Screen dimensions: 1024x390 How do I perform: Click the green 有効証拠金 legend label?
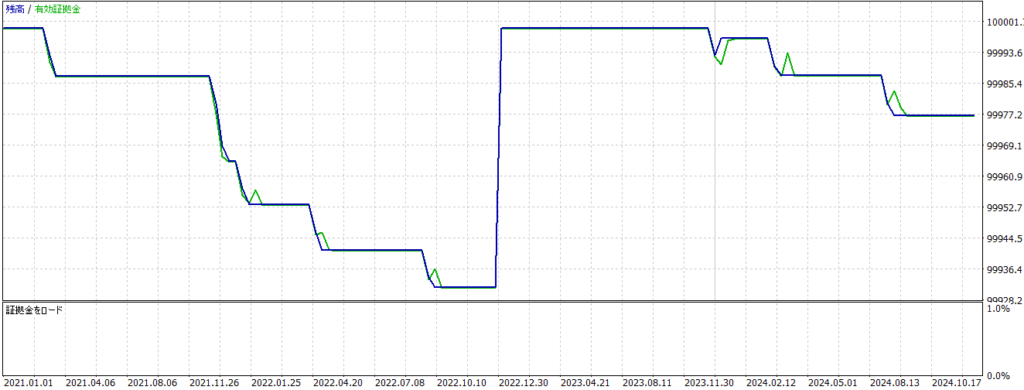pos(59,10)
